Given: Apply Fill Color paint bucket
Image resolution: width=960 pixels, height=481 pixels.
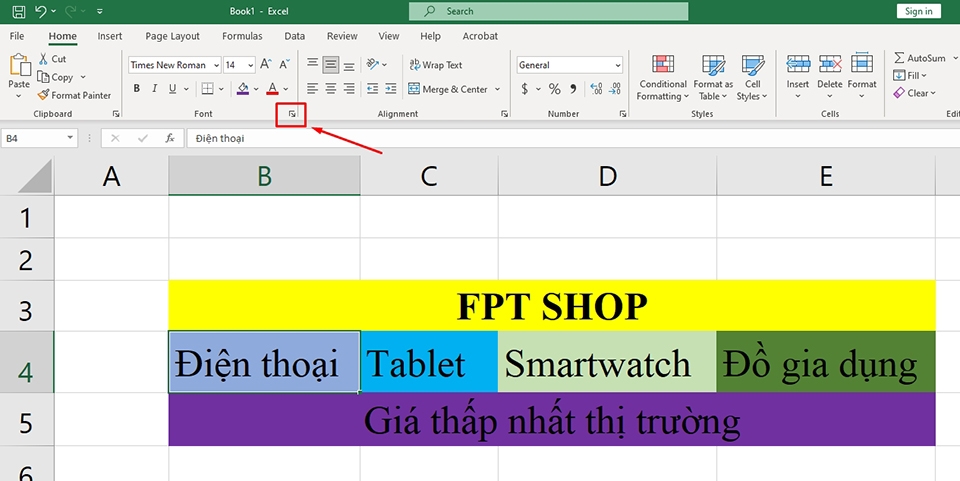Looking at the screenshot, I should point(243,89).
